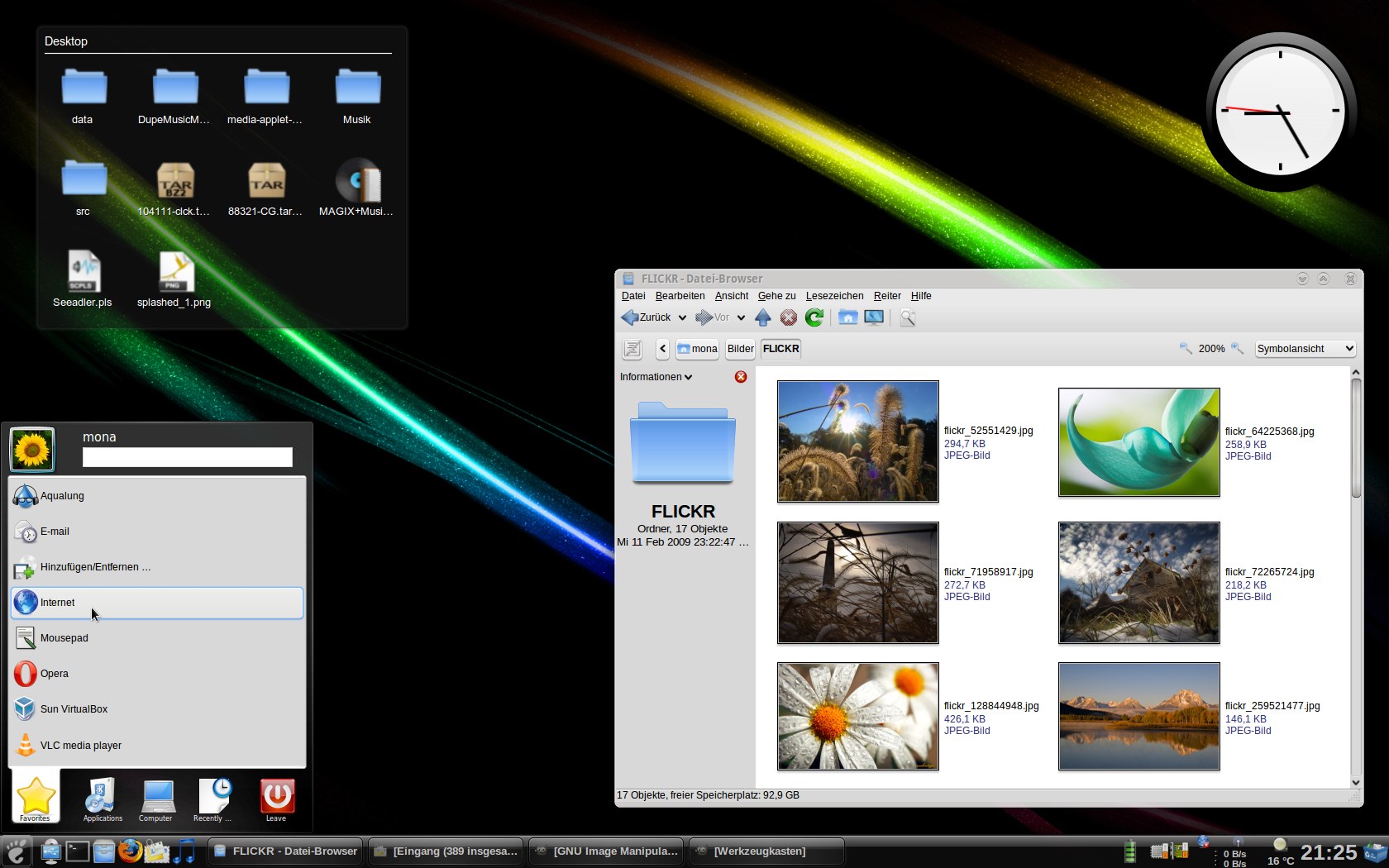
Task: Open the Lesezeichen menu
Action: [x=834, y=296]
